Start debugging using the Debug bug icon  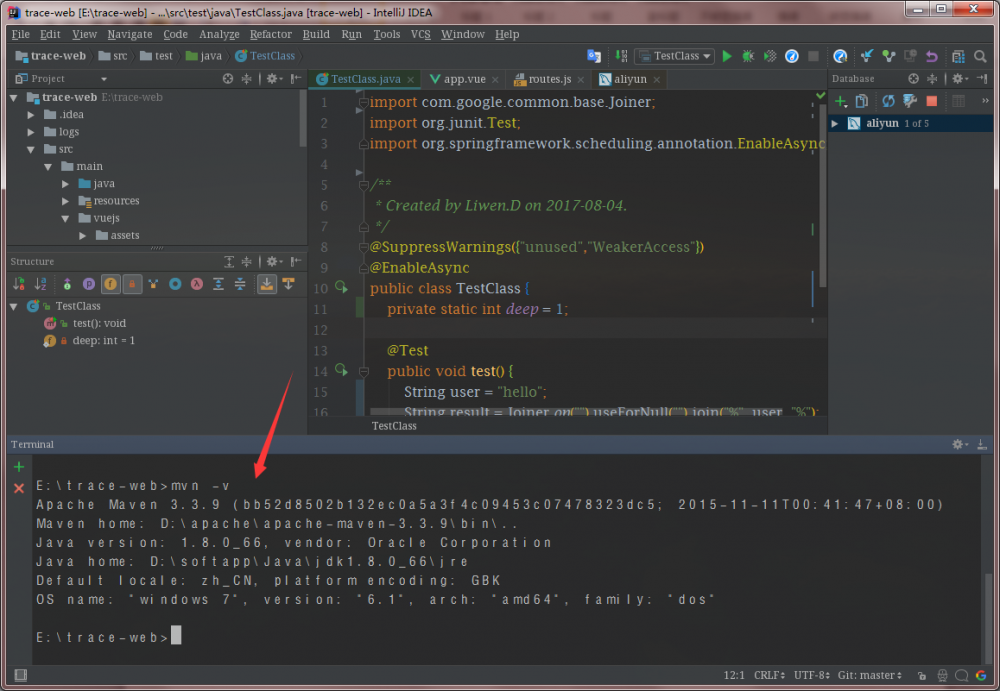747,56
